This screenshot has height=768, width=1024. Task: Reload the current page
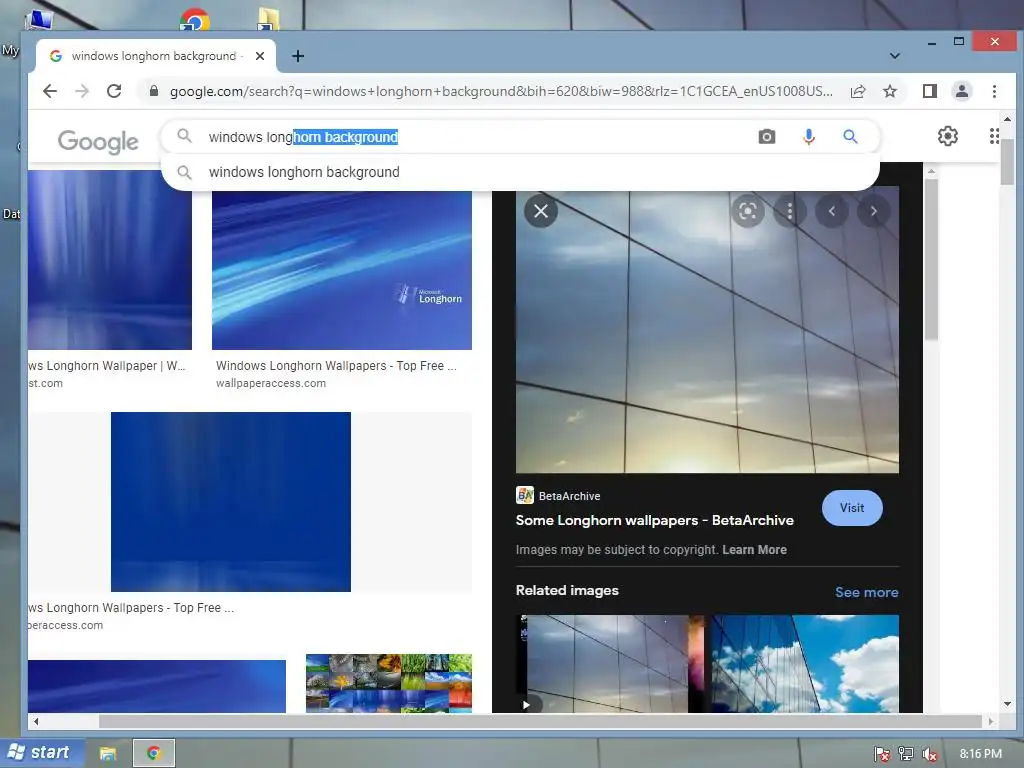coord(114,91)
